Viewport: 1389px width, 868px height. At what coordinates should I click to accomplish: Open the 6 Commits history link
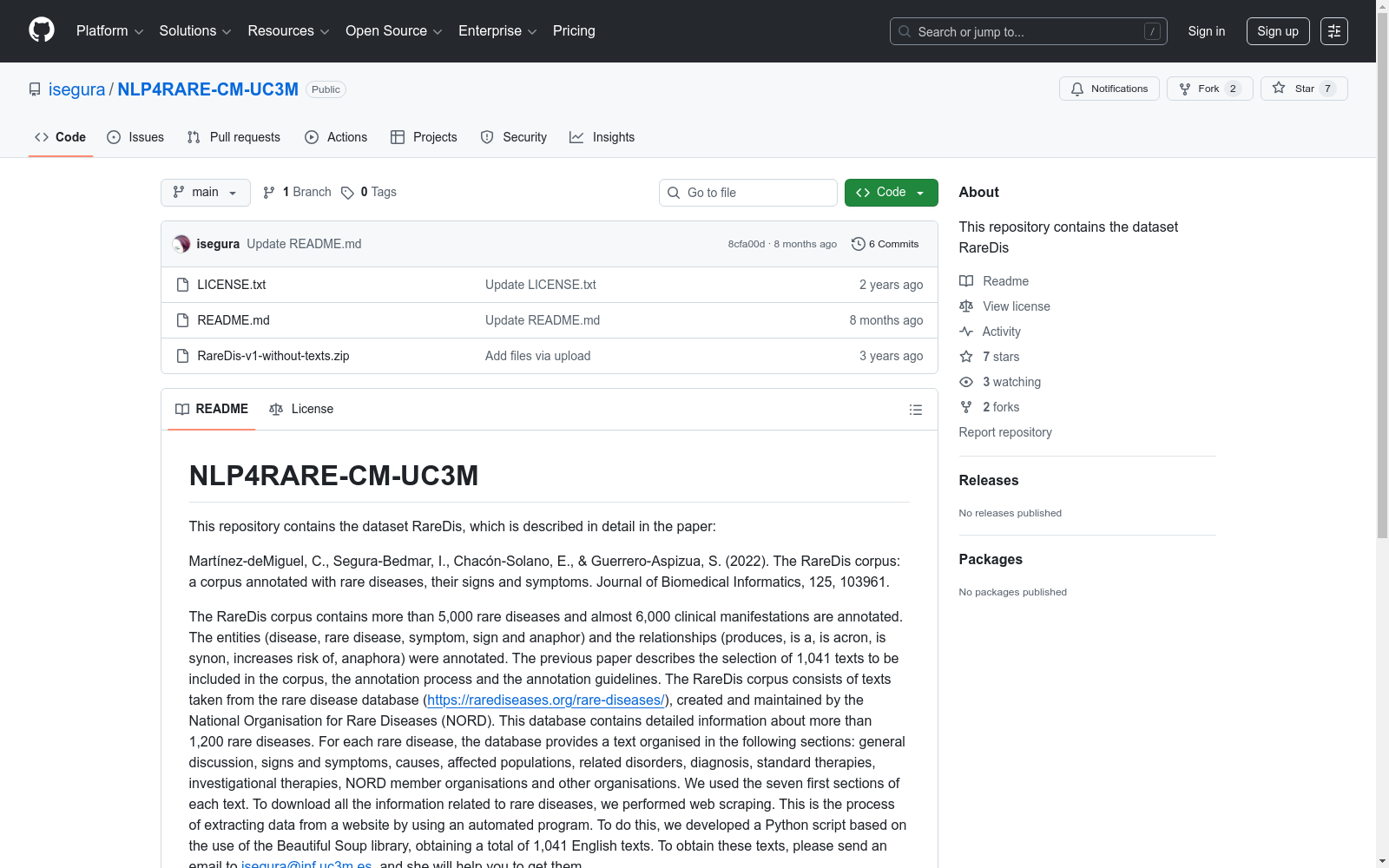[885, 244]
